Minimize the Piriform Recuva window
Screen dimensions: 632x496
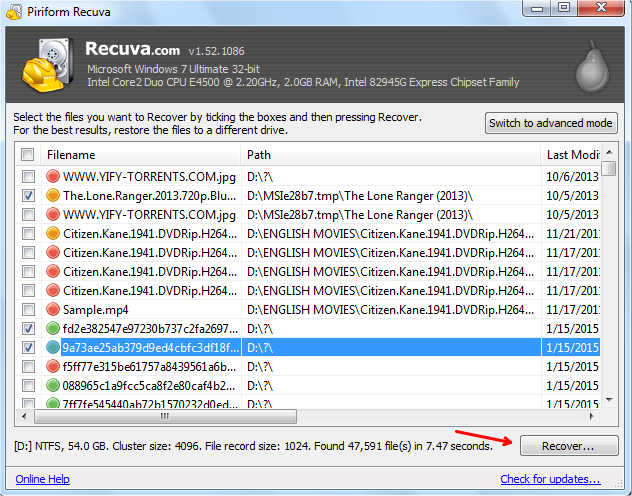point(536,8)
